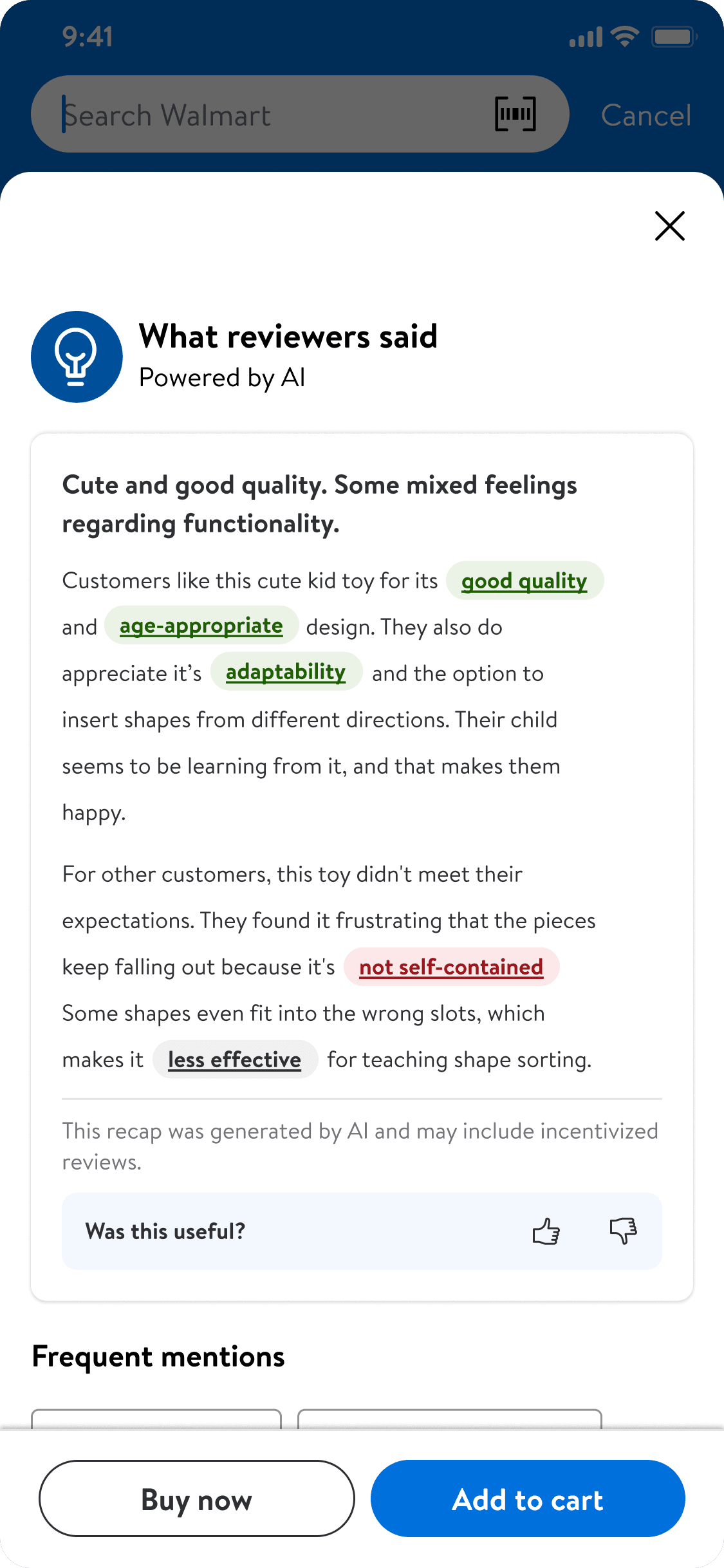The height and width of the screenshot is (1568, 724).
Task: Close the reviewer summary sheet
Action: click(x=669, y=226)
